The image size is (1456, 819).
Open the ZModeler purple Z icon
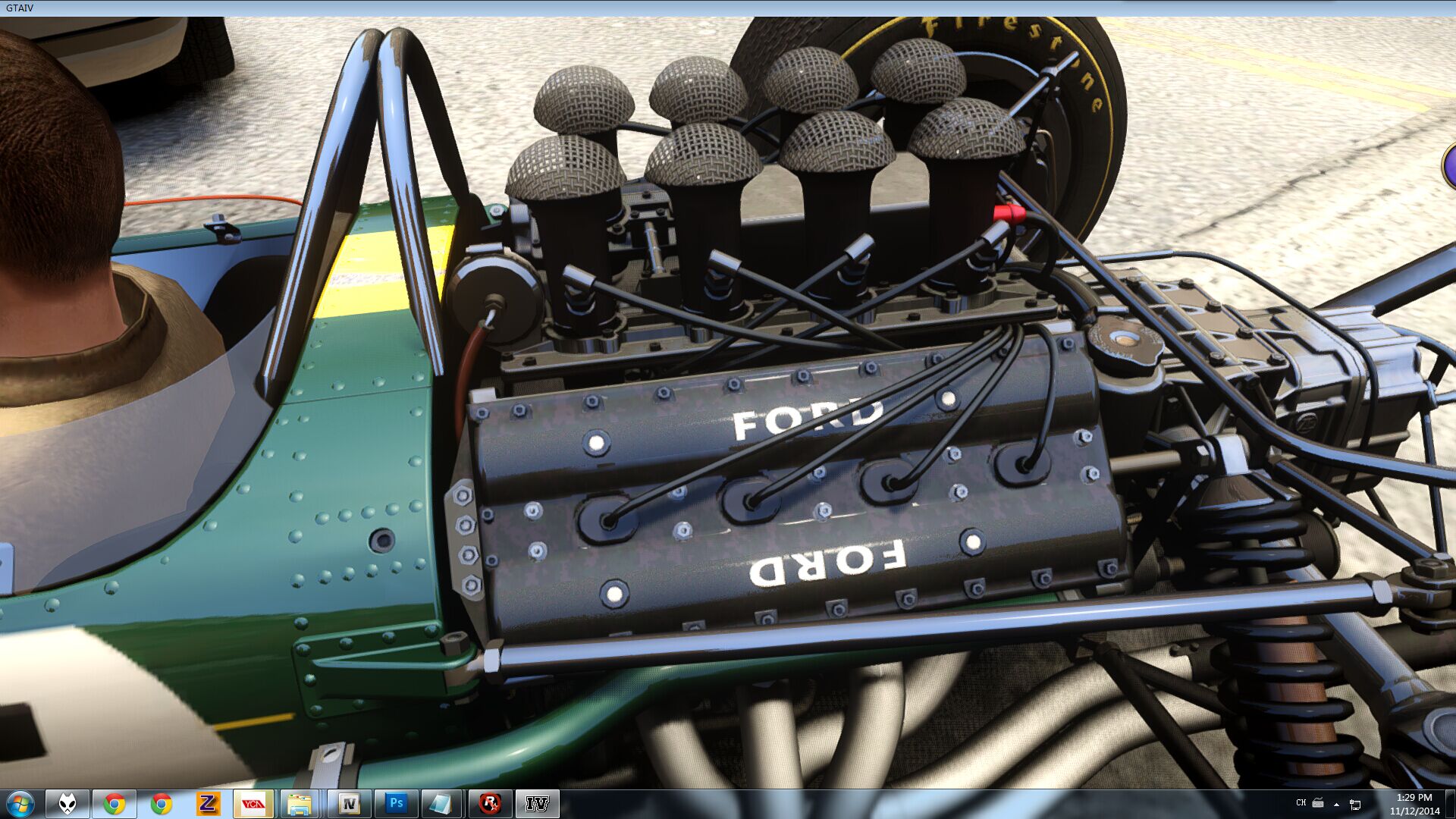pyautogui.click(x=208, y=804)
